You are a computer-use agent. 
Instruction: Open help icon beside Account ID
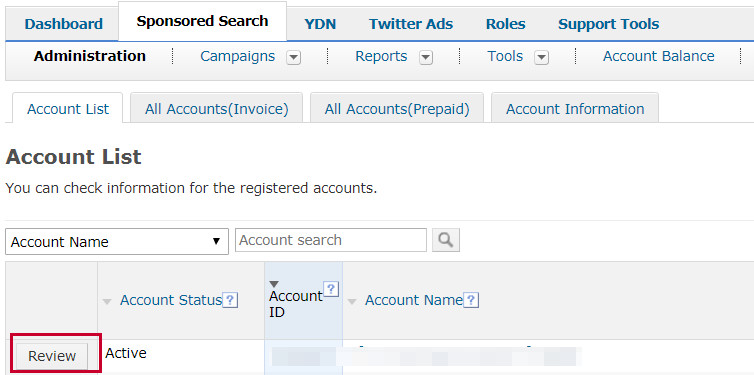tap(331, 289)
